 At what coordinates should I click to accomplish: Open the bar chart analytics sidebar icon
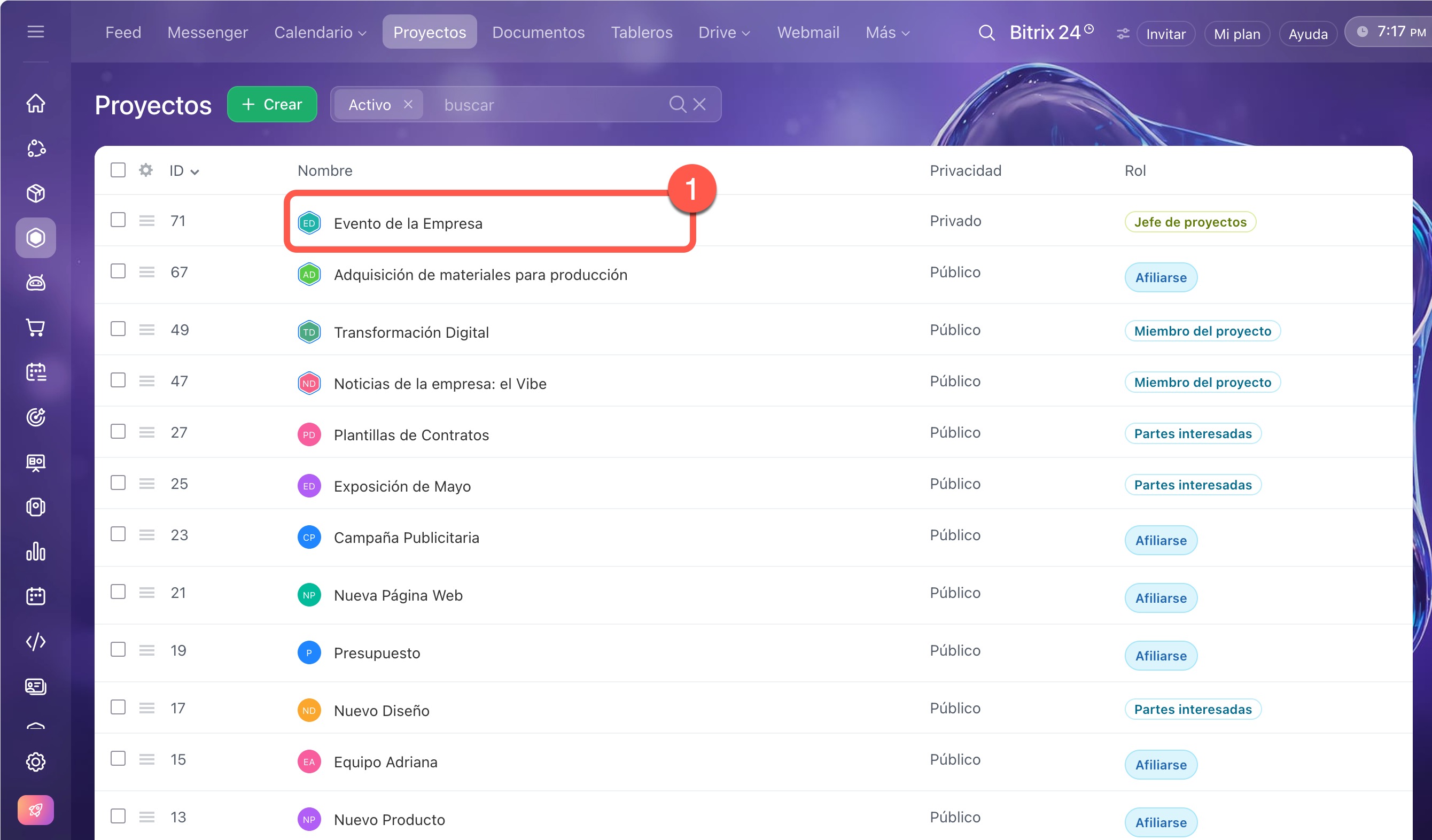pos(36,551)
